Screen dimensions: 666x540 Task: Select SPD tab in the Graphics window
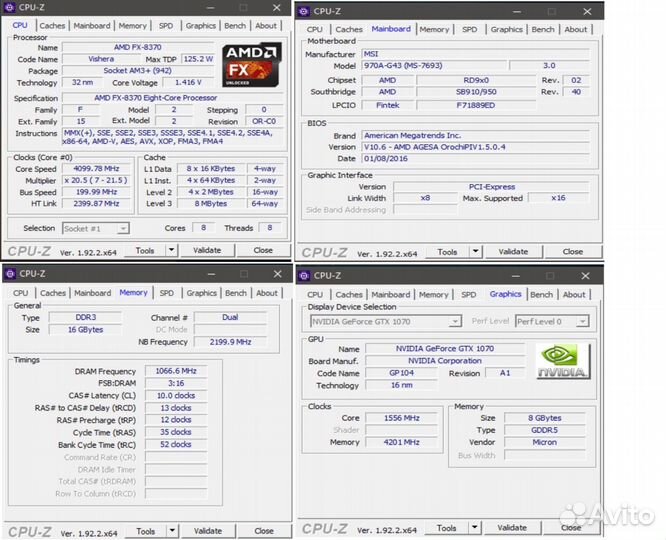[x=468, y=294]
